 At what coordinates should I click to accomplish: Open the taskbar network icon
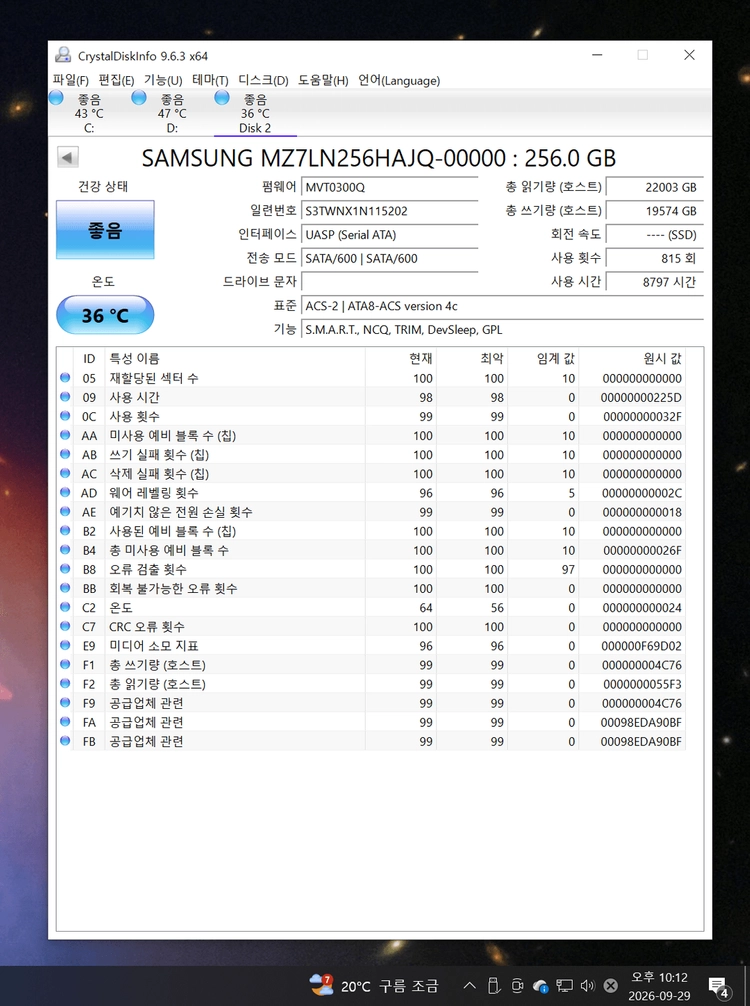tap(564, 985)
